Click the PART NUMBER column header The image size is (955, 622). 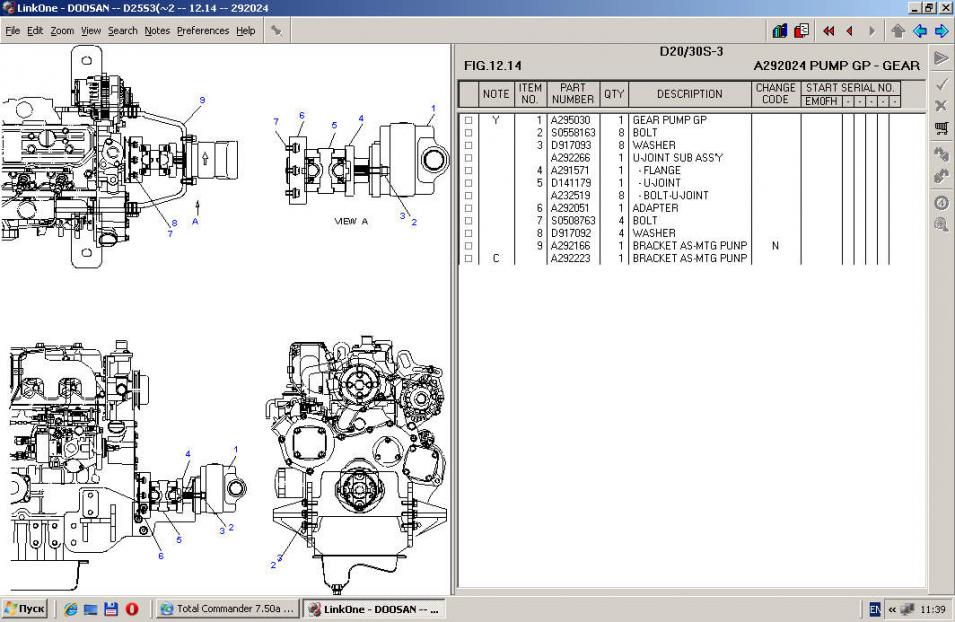pyautogui.click(x=573, y=94)
